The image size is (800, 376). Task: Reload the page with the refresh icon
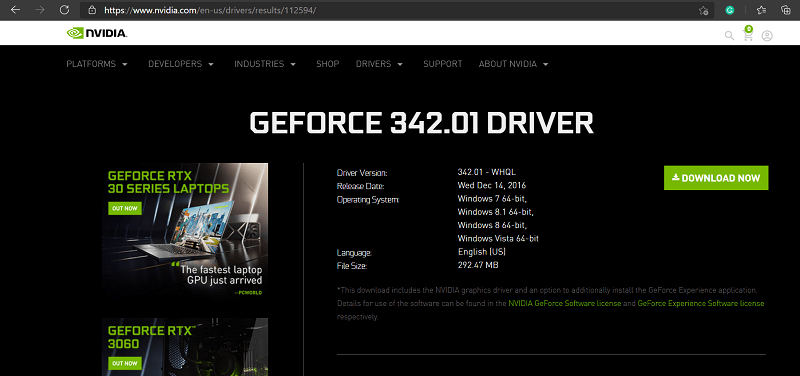pyautogui.click(x=64, y=10)
